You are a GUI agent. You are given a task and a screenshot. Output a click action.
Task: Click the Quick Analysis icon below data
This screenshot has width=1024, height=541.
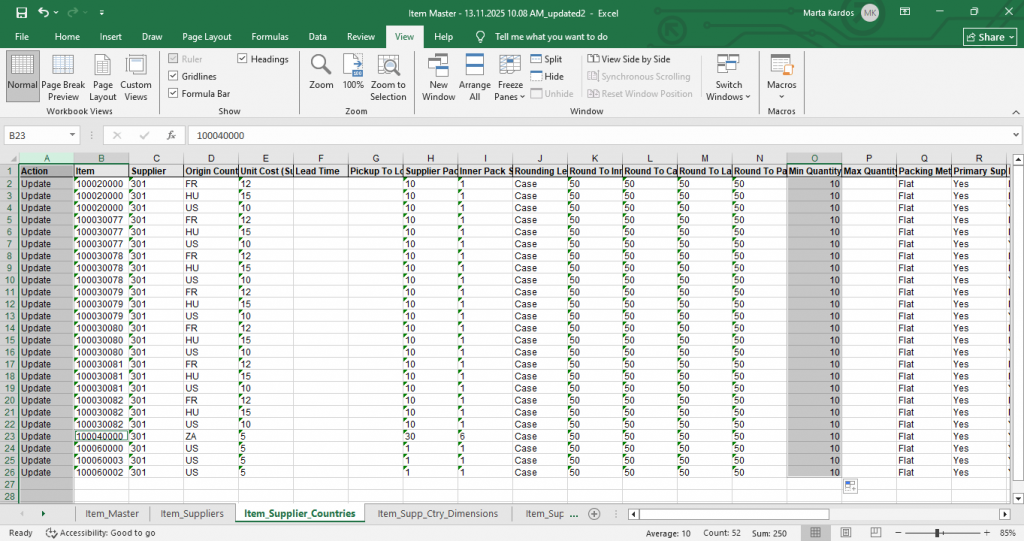849,485
